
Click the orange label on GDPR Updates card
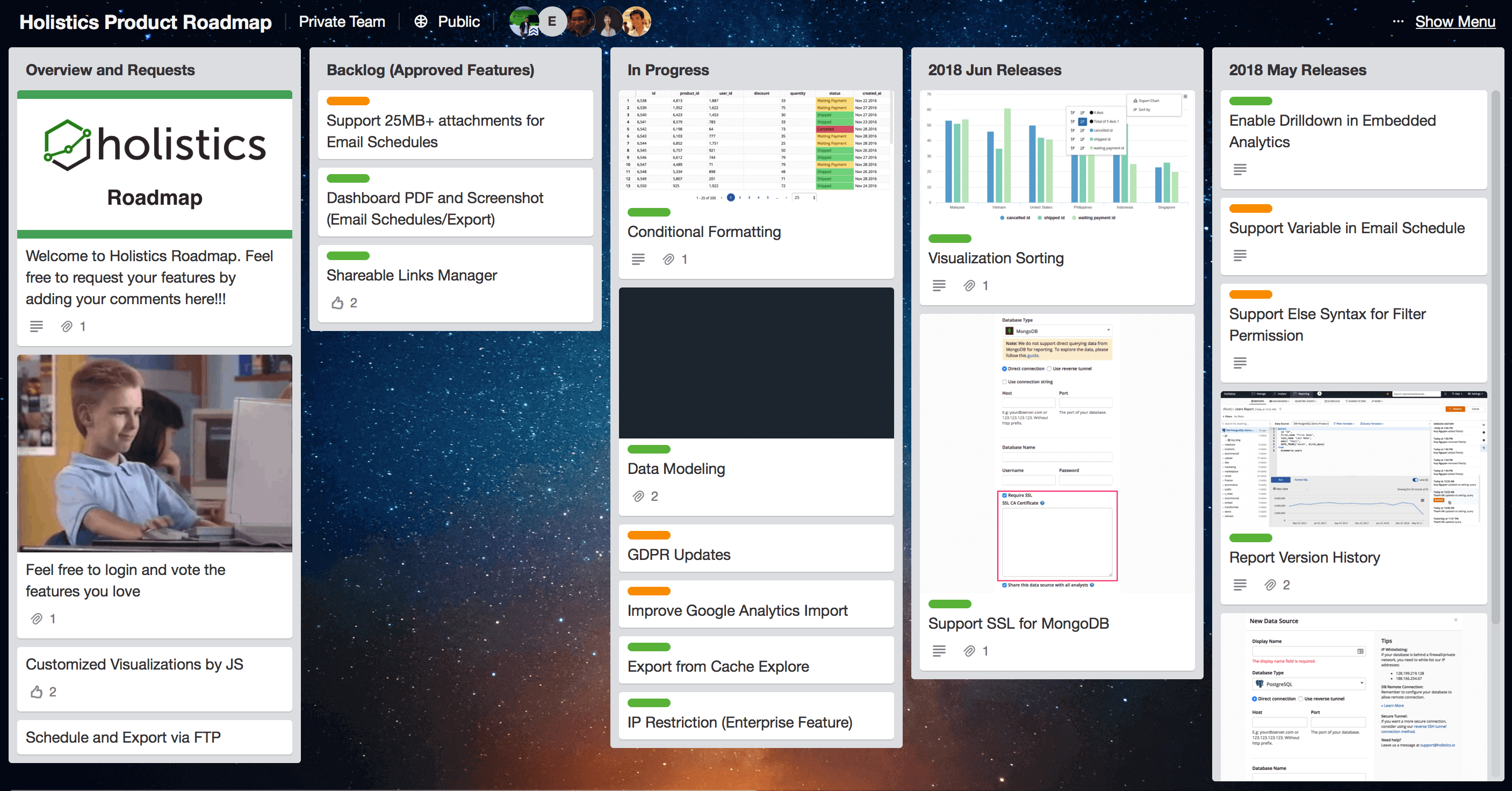(x=649, y=535)
